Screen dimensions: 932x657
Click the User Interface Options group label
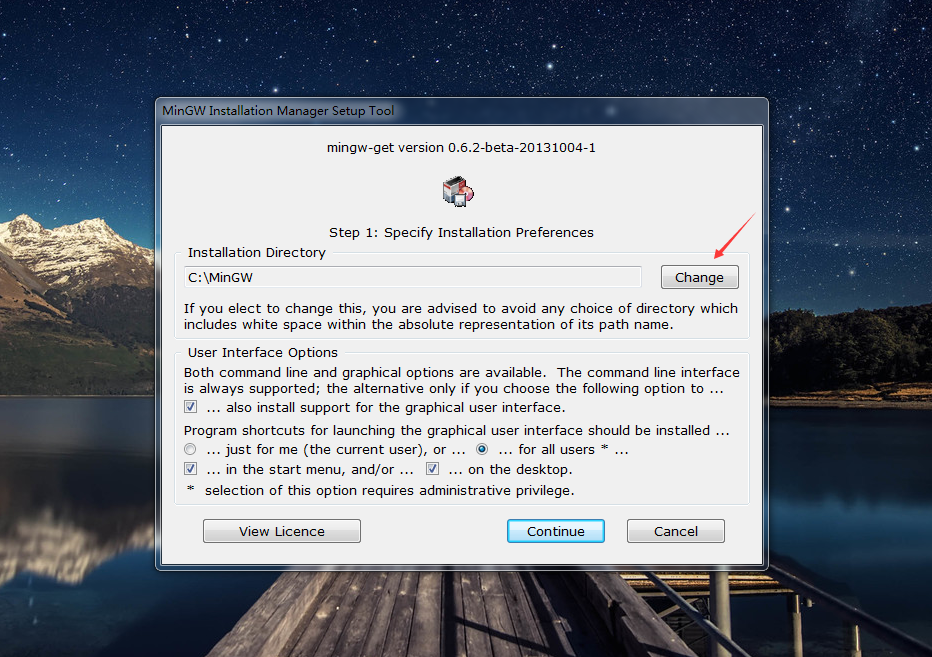263,353
